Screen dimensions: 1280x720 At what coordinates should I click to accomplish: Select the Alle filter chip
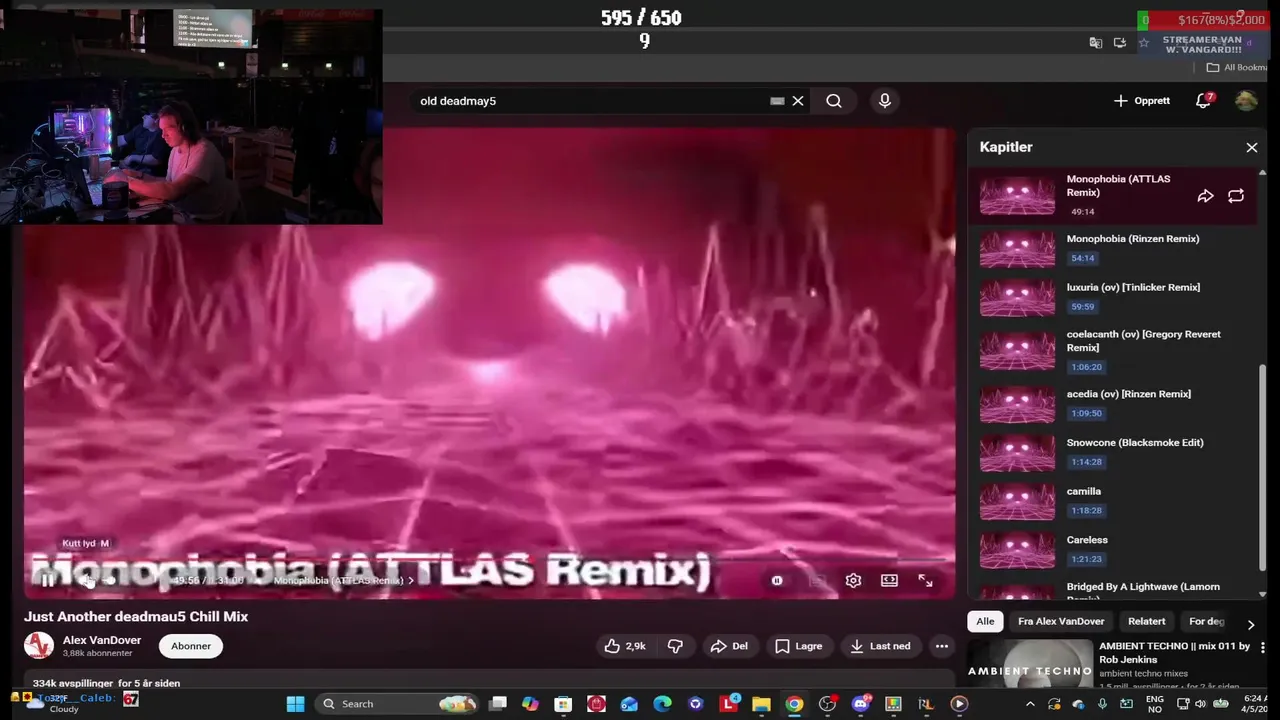[x=985, y=621]
